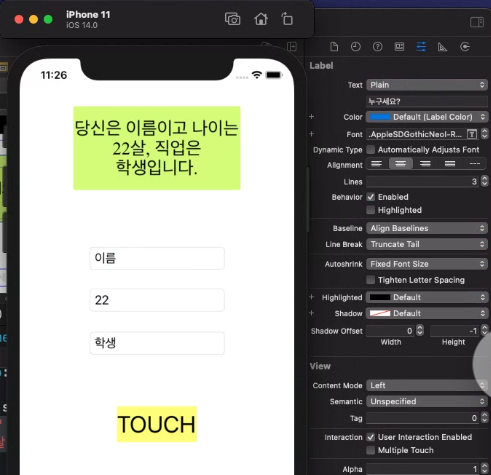Enable Tighten Letter Spacing
Screen dimensions: 491x475
point(370,280)
